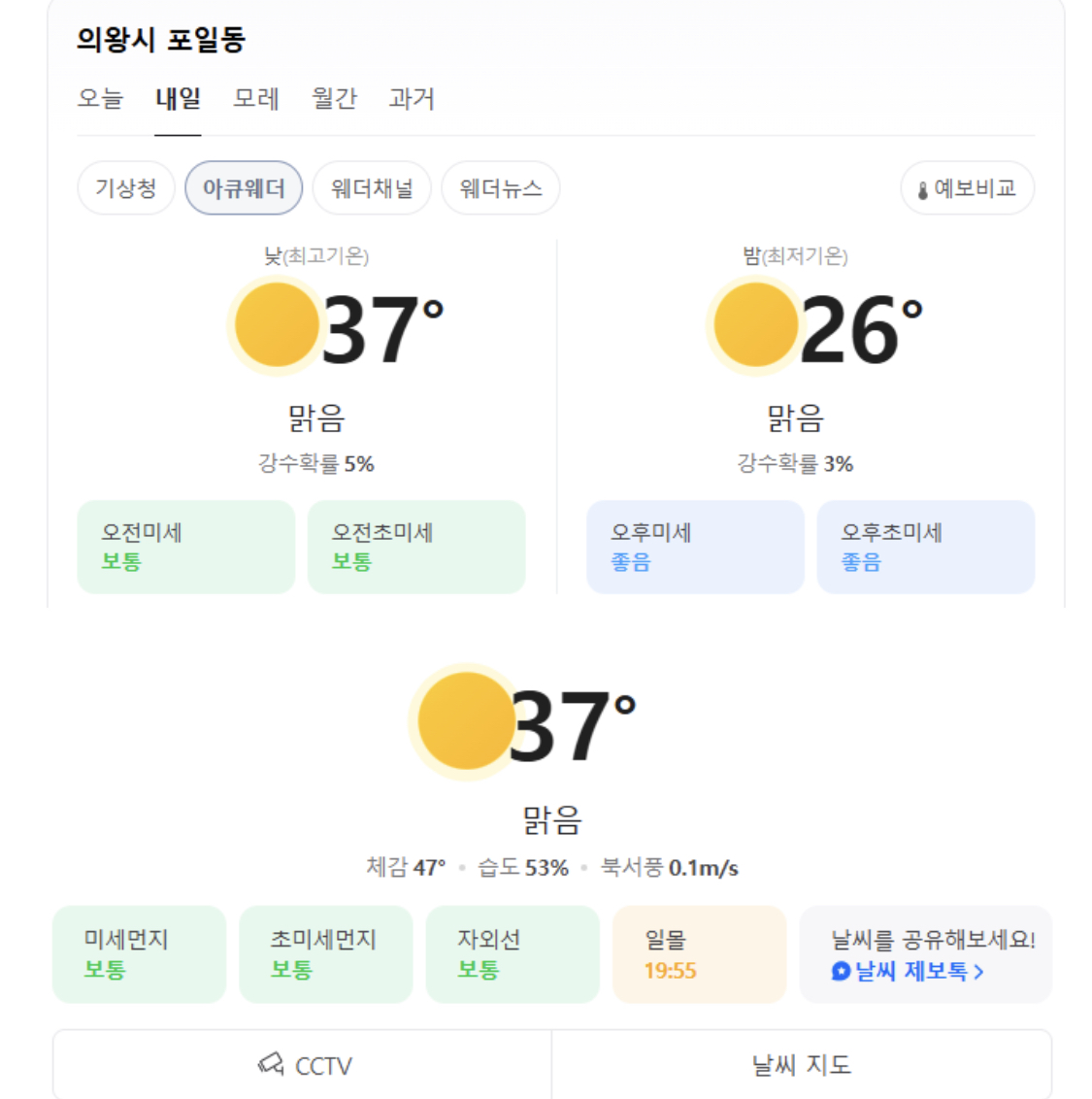Click the 오전미세 보통 dust card

(x=185, y=547)
